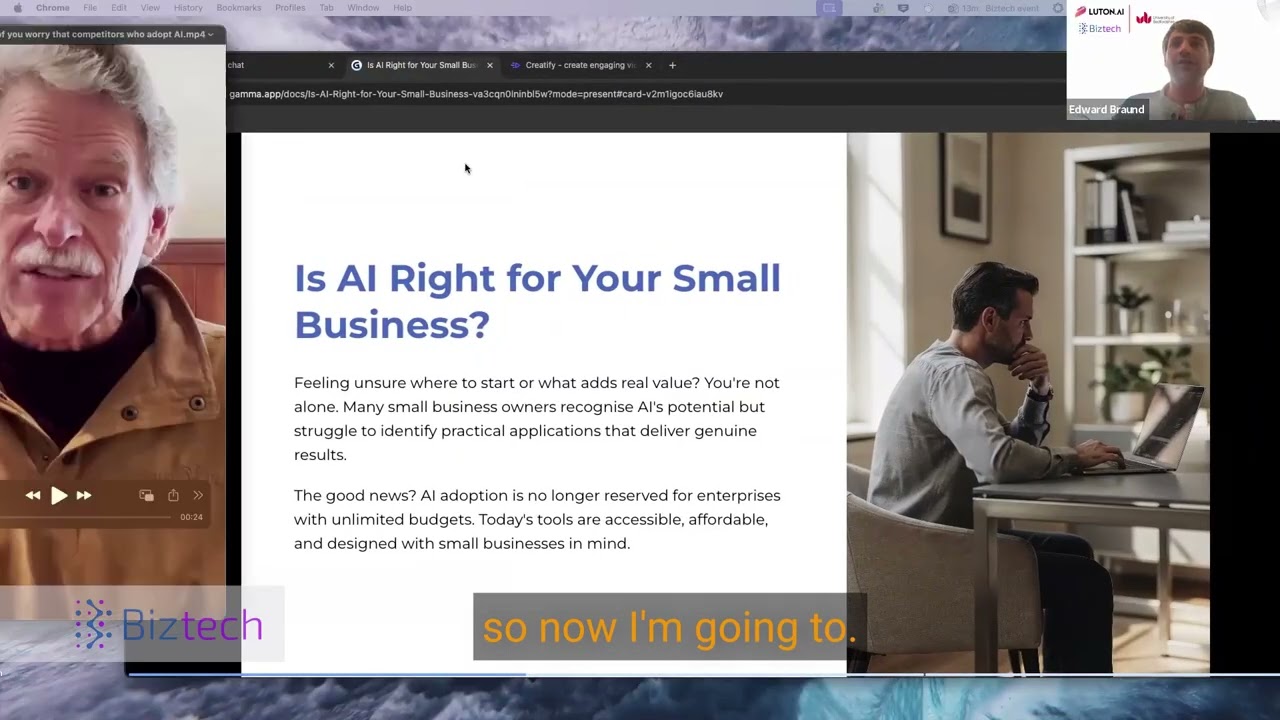The width and height of the screenshot is (1280, 720).
Task: Open the video title dropdown arrow
Action: pos(211,34)
